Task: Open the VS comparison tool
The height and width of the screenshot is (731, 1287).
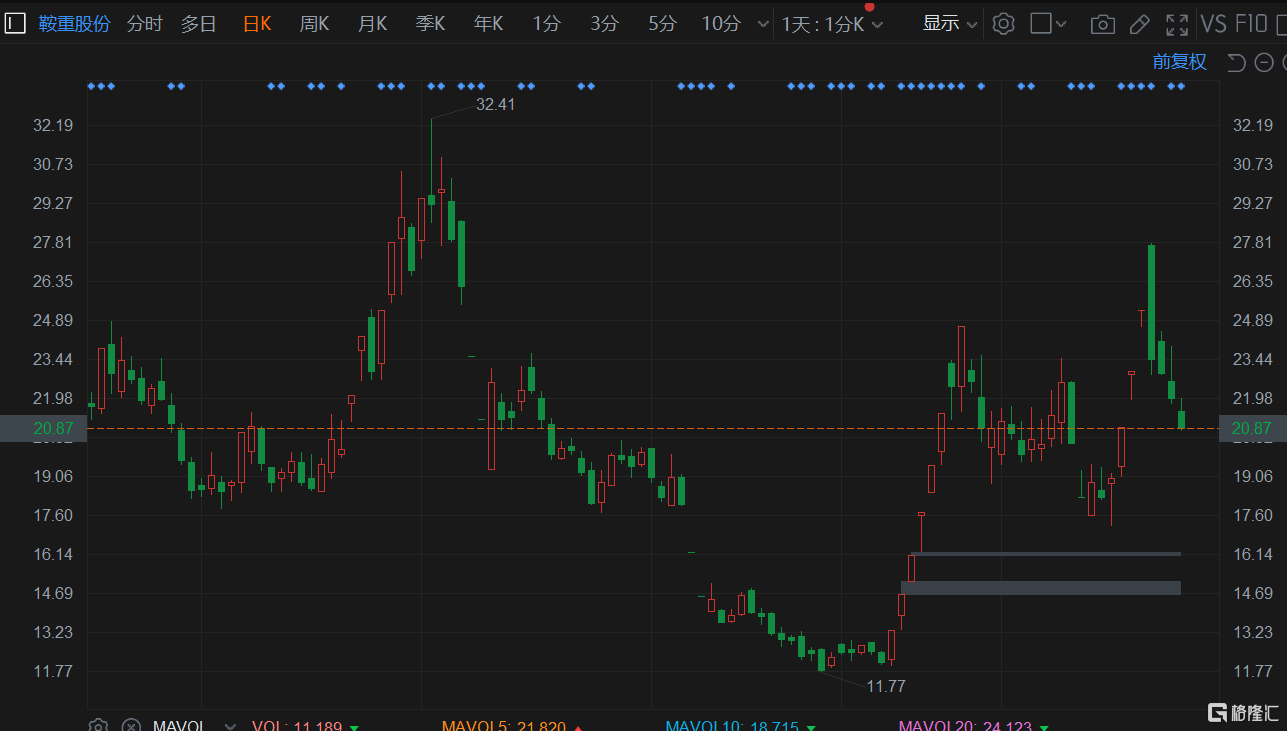Action: click(x=1214, y=24)
